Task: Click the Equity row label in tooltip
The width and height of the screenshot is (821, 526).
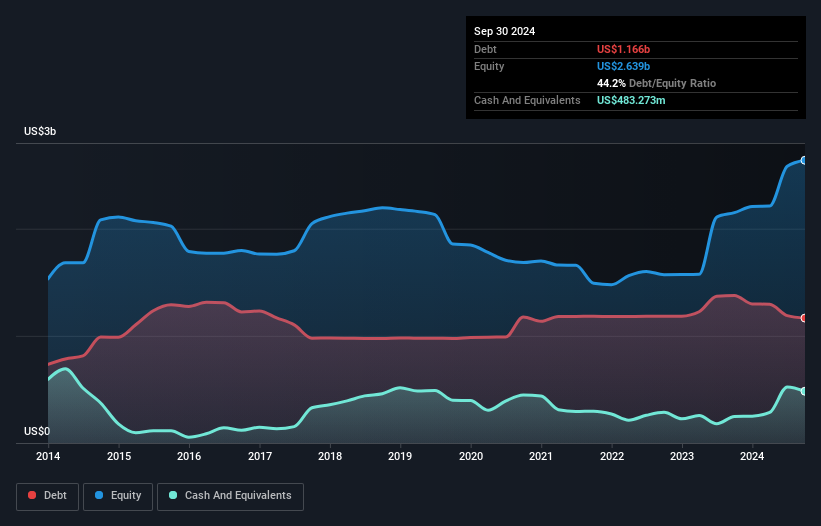Action: pyautogui.click(x=489, y=66)
